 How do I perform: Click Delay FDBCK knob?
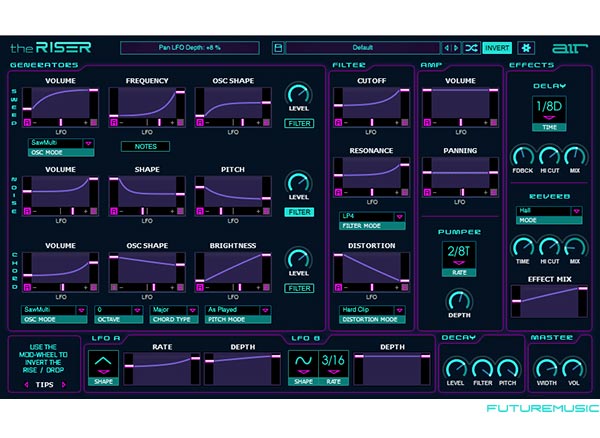(523, 156)
